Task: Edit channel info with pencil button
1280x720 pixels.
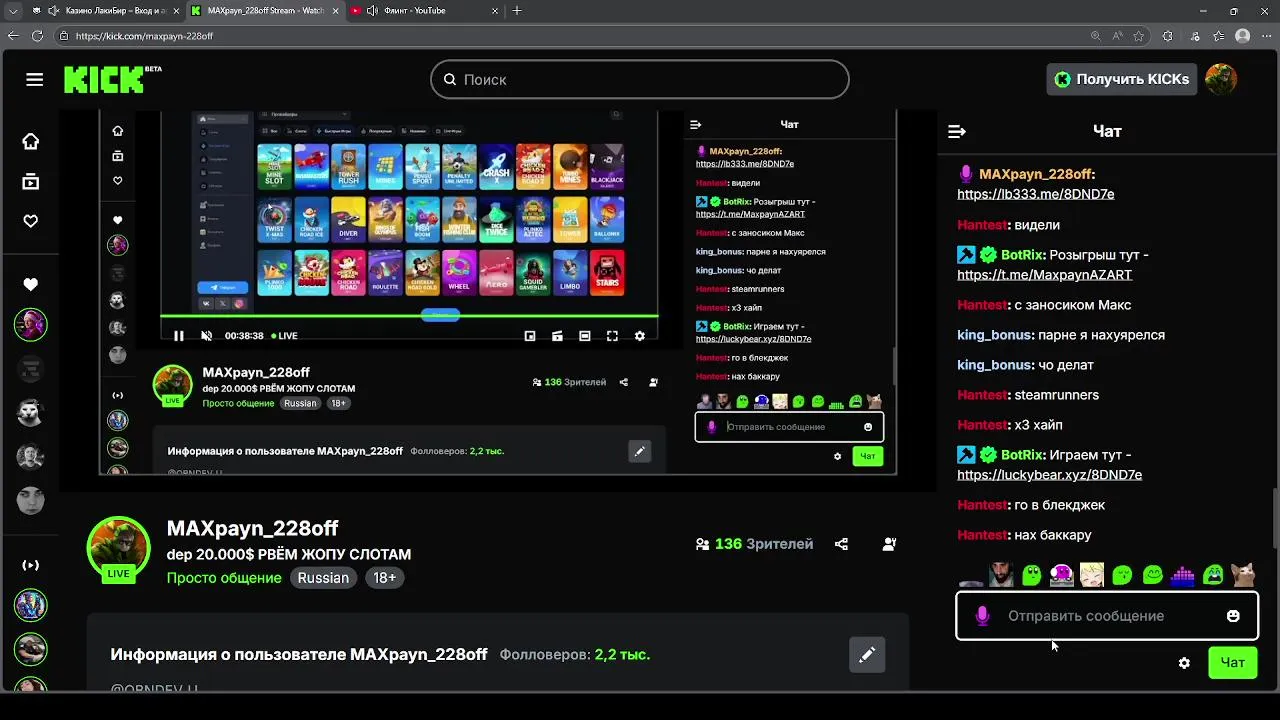Action: coord(867,654)
